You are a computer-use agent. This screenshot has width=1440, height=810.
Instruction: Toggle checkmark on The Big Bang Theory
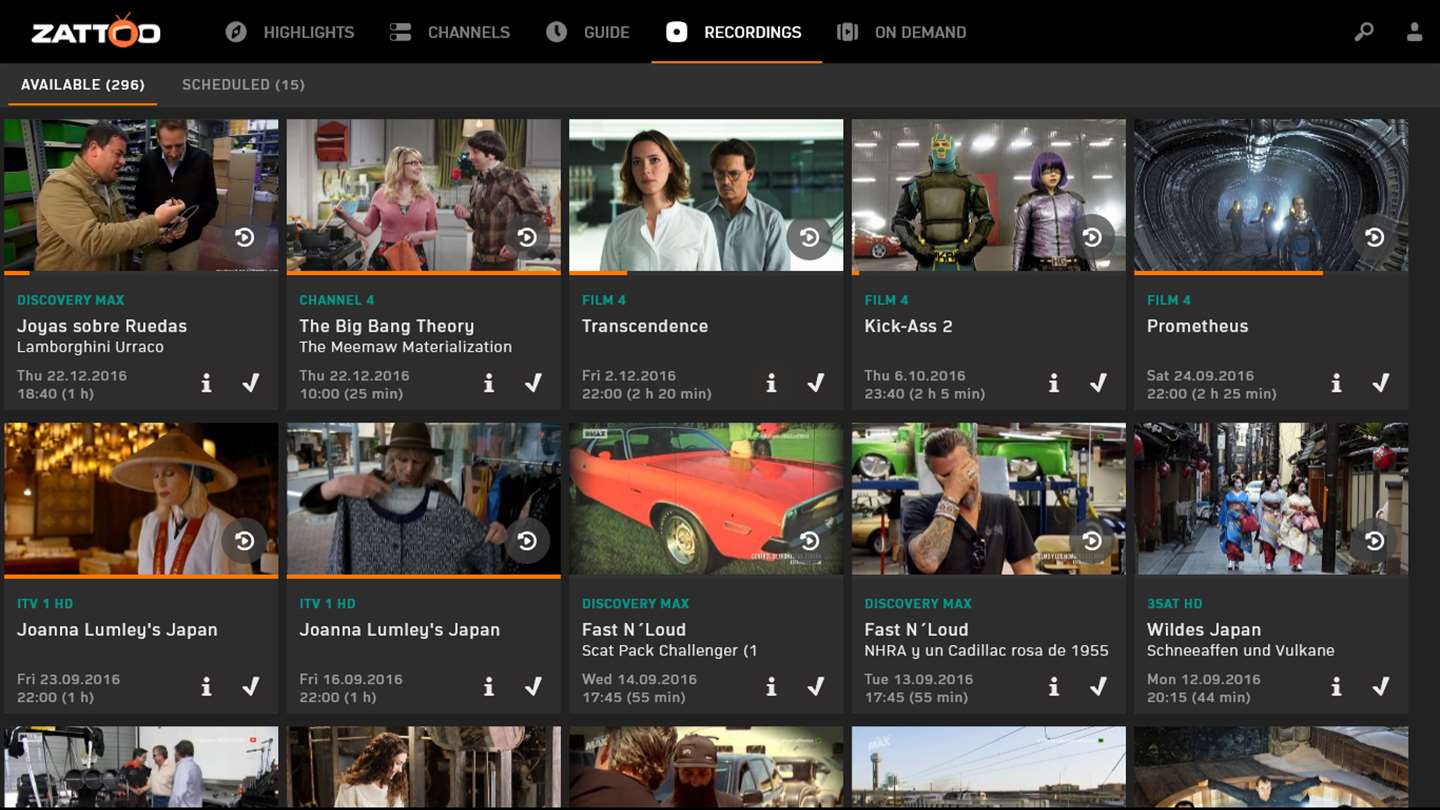point(534,383)
